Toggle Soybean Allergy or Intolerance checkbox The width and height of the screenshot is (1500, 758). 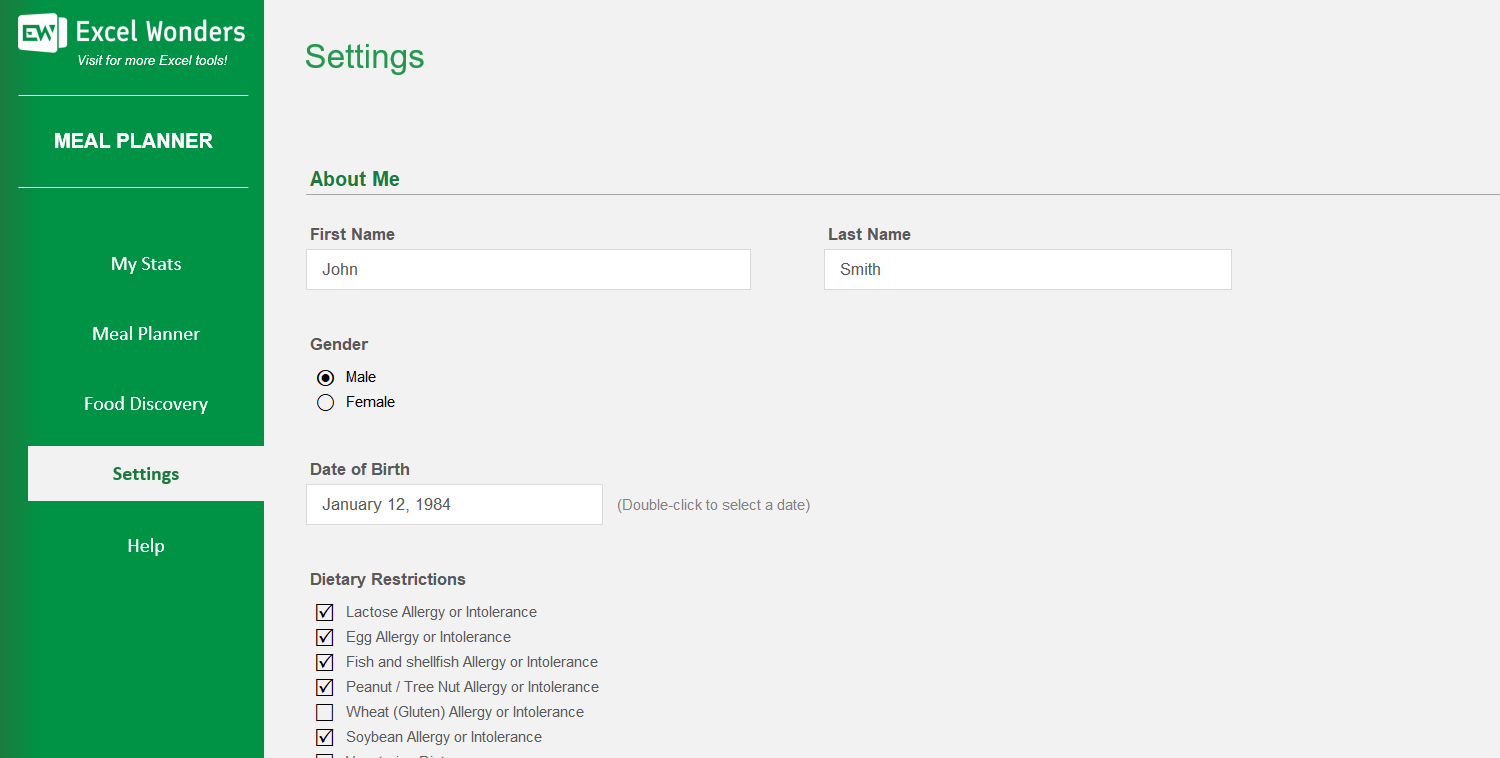tap(325, 738)
